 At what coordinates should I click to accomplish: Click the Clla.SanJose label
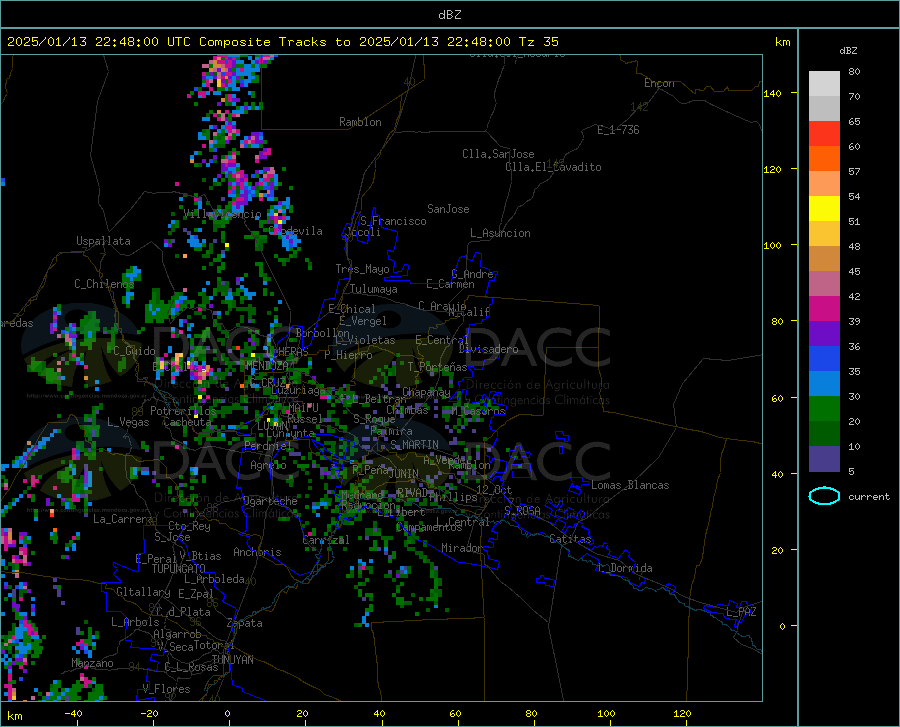[498, 154]
